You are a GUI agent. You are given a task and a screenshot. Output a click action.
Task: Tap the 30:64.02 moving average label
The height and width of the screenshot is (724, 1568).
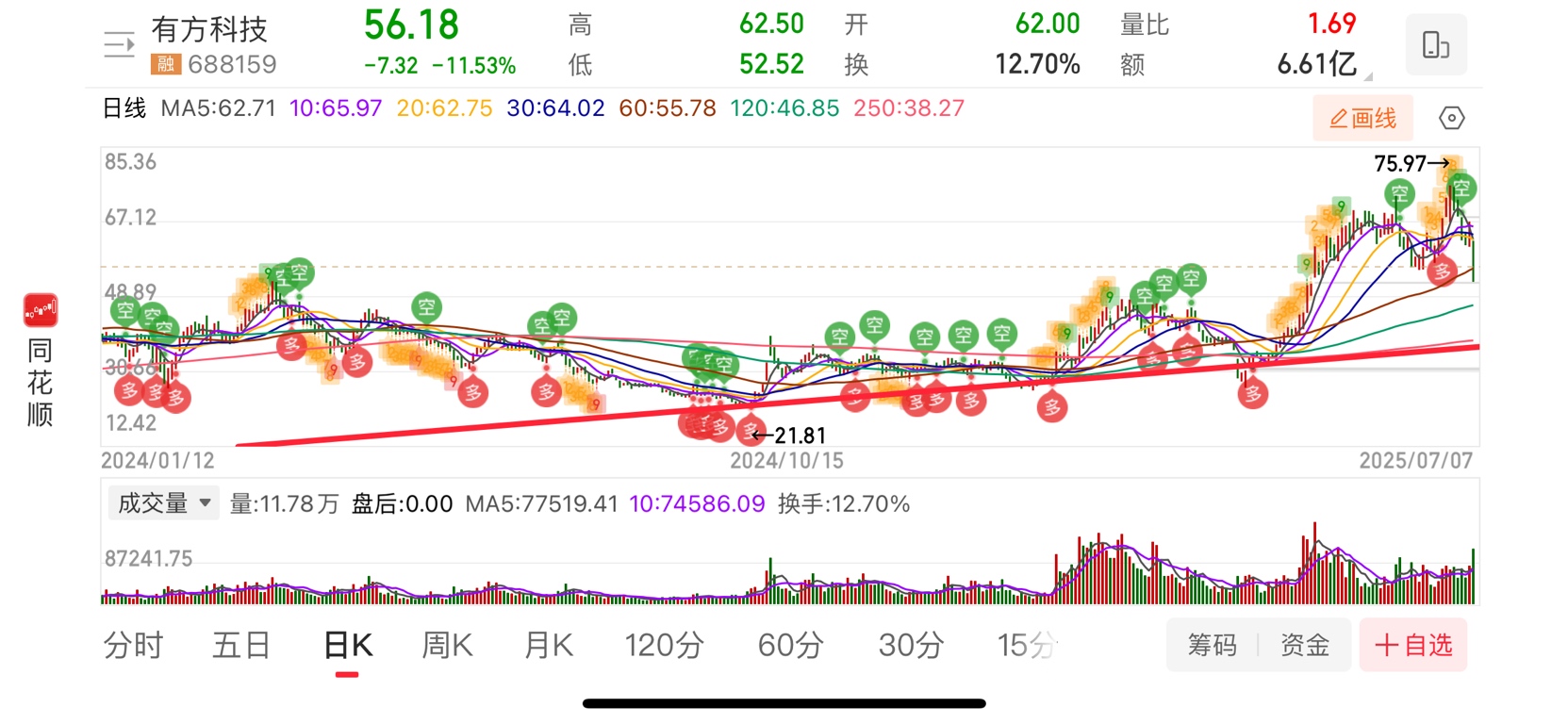555,108
